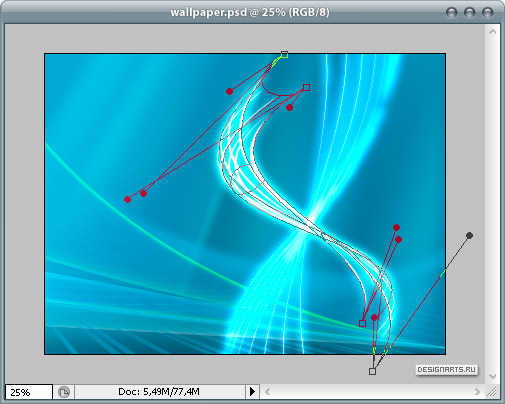Click the rightmost window control button in title bar

tap(487, 13)
